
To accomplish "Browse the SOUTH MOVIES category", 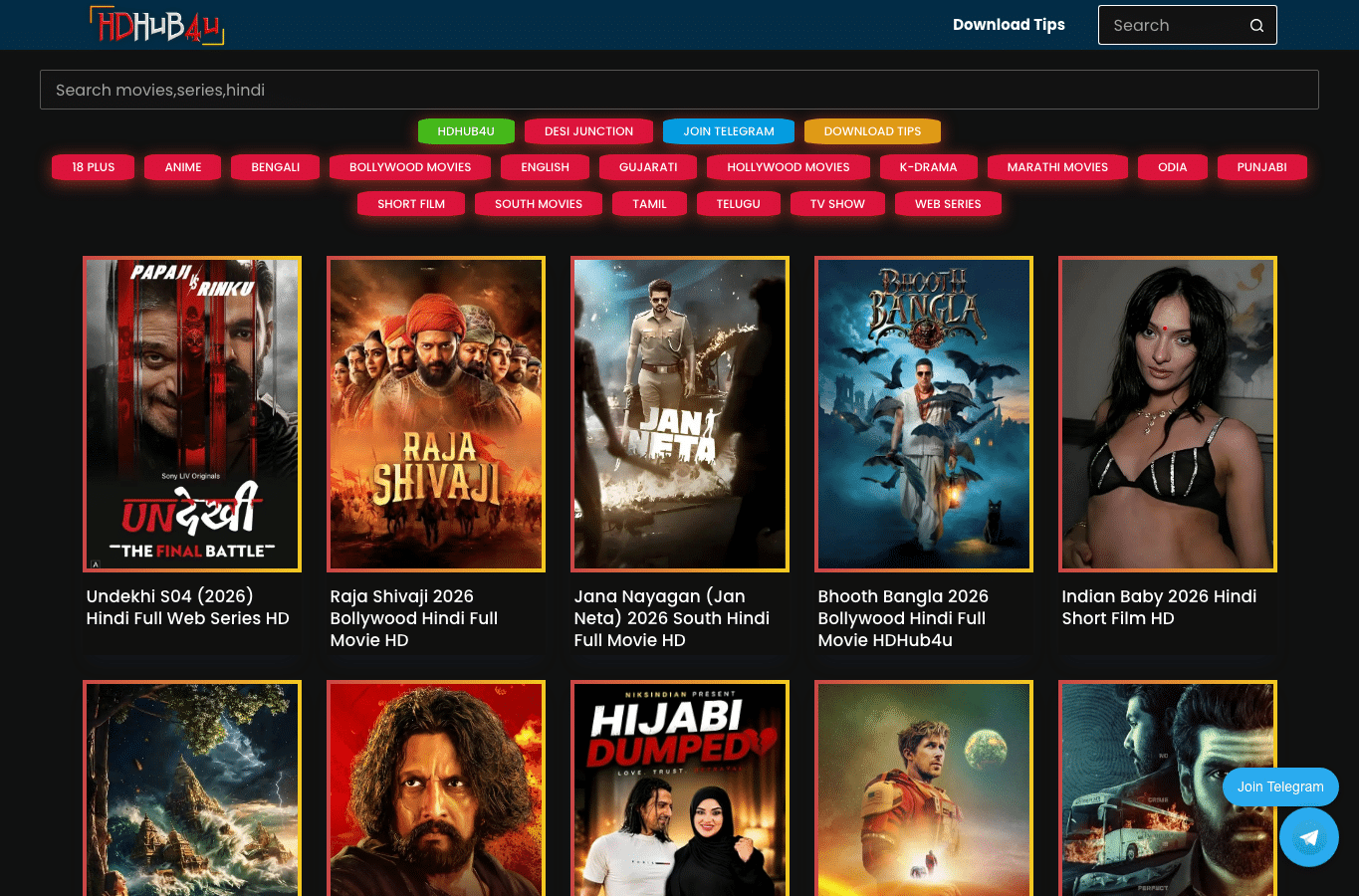I will tap(539, 204).
